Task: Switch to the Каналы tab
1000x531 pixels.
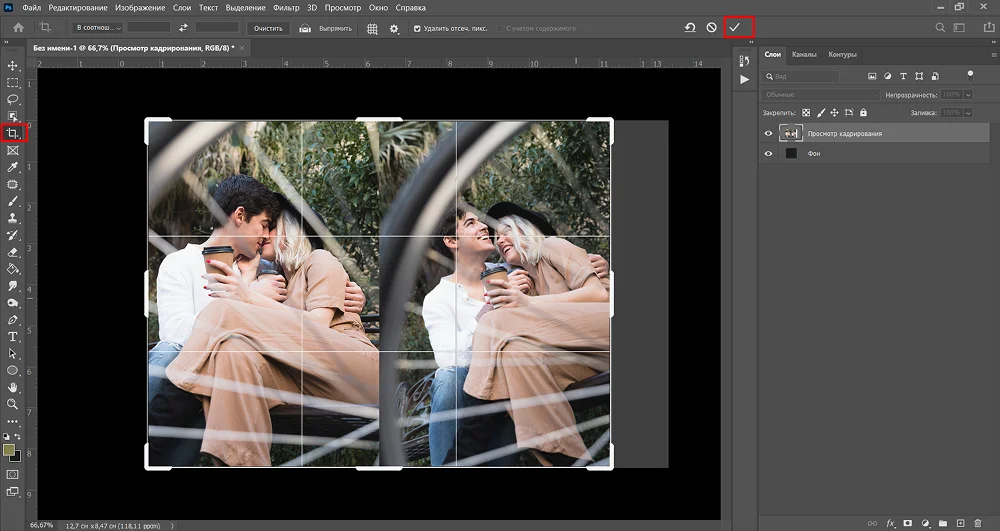Action: tap(804, 54)
